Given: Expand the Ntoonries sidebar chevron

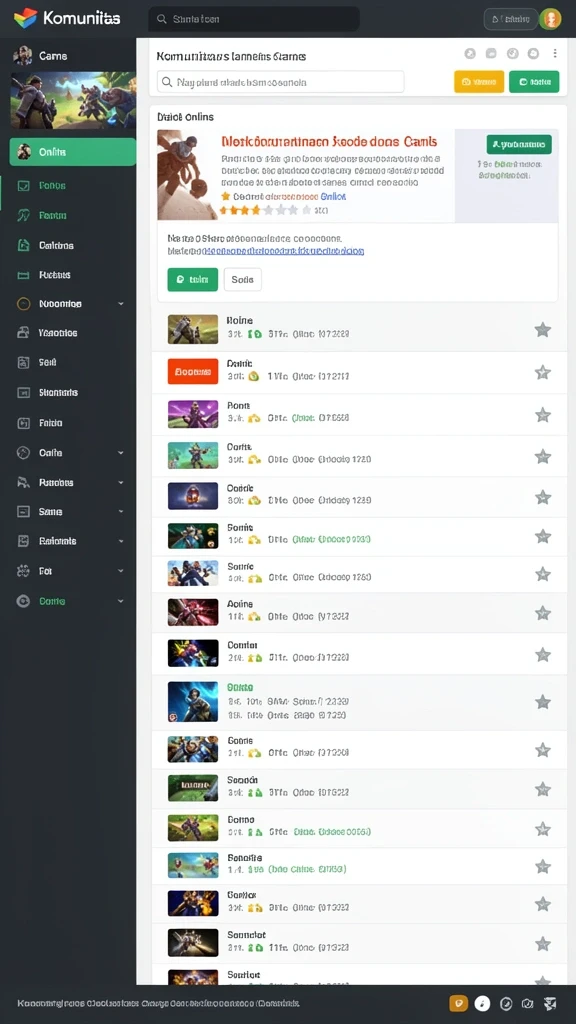Looking at the screenshot, I should coord(121,304).
